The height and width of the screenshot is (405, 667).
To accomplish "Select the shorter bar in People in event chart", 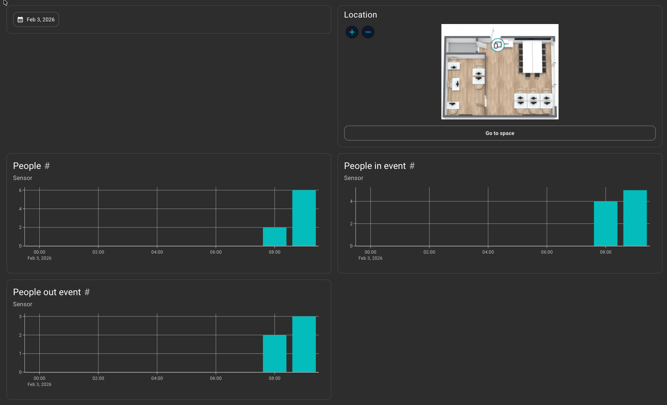I will click(605, 224).
